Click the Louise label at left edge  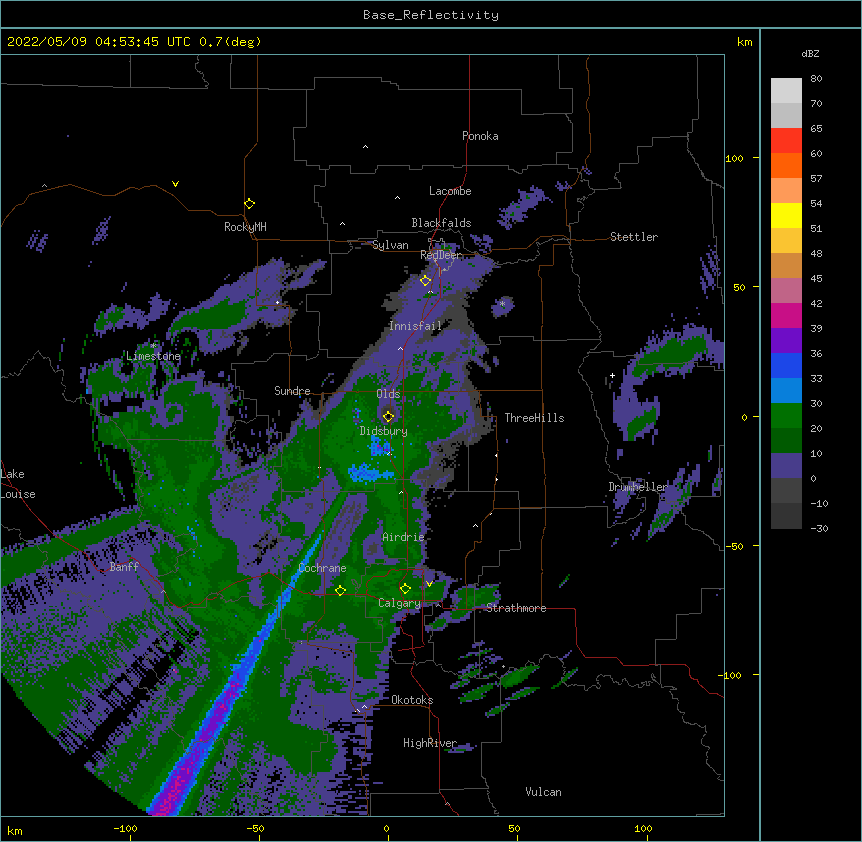[x=18, y=494]
